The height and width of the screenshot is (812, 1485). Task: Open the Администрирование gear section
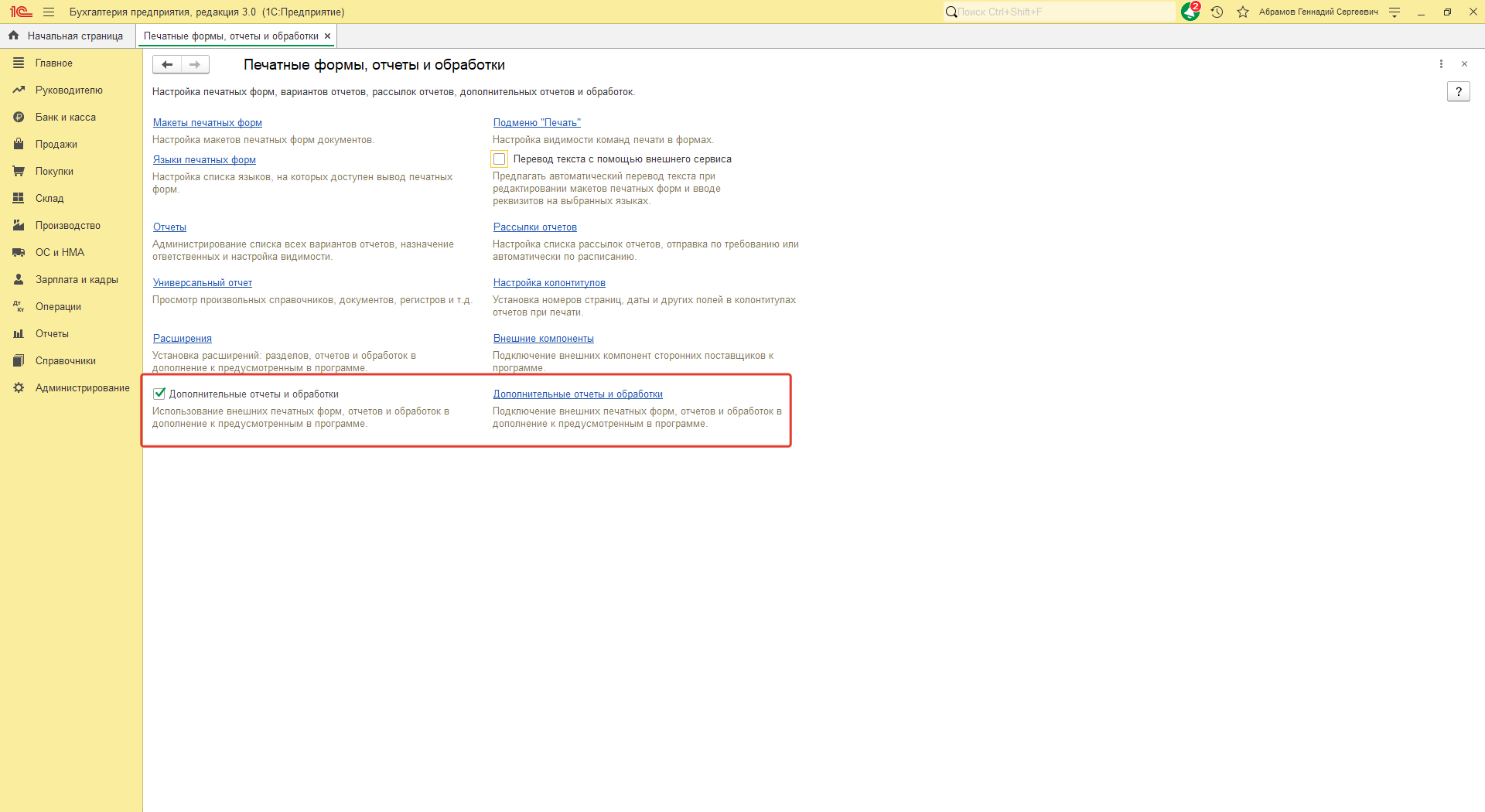(x=82, y=387)
